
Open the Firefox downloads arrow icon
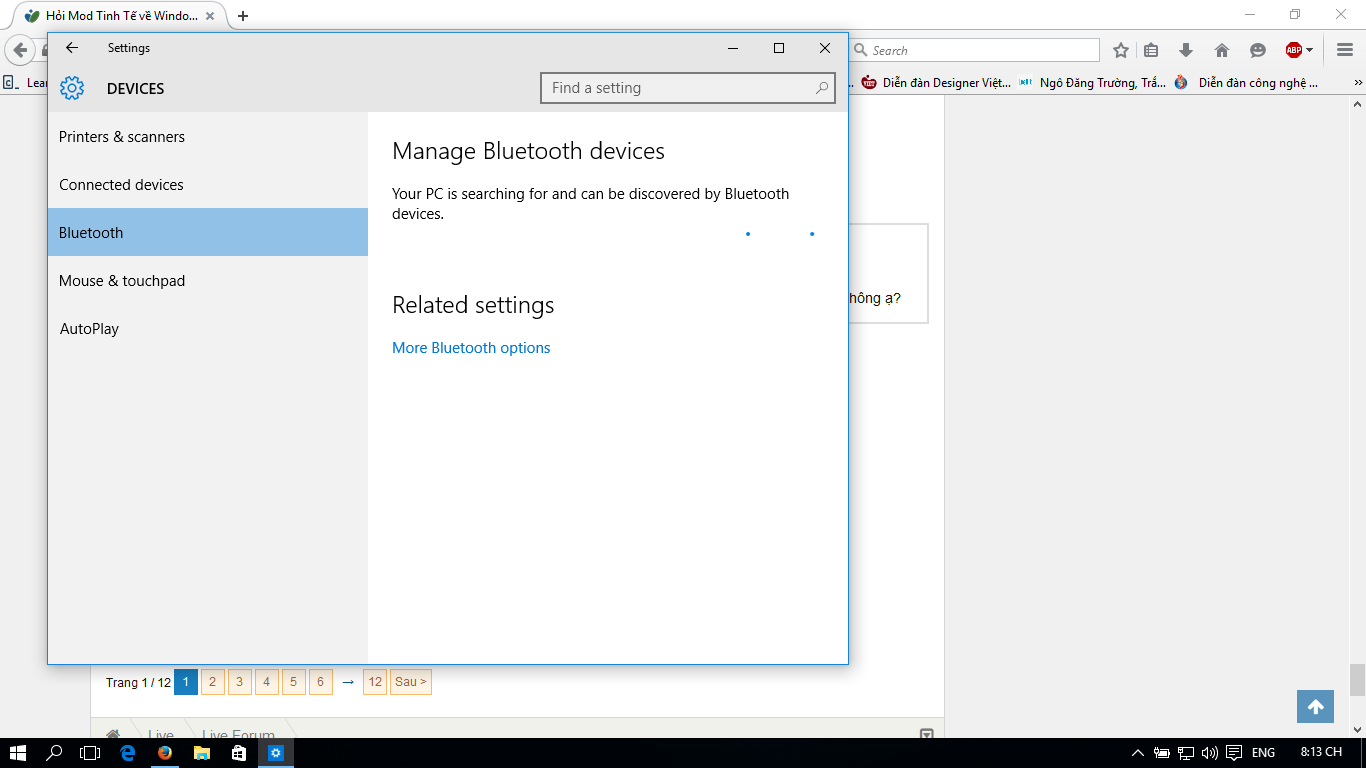[1186, 50]
